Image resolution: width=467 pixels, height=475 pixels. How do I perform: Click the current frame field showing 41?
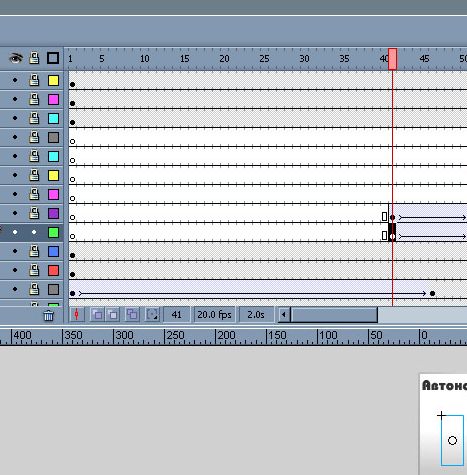[176, 315]
